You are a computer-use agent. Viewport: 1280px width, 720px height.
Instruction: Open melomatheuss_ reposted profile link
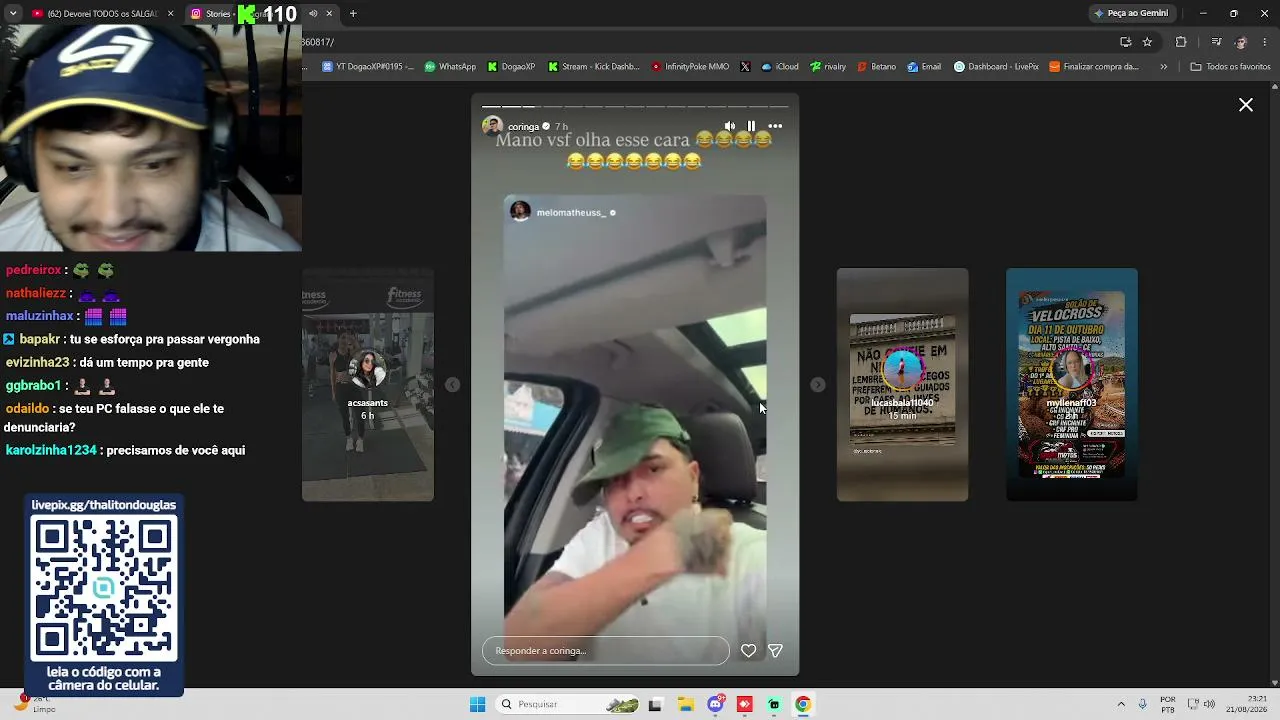(x=571, y=213)
